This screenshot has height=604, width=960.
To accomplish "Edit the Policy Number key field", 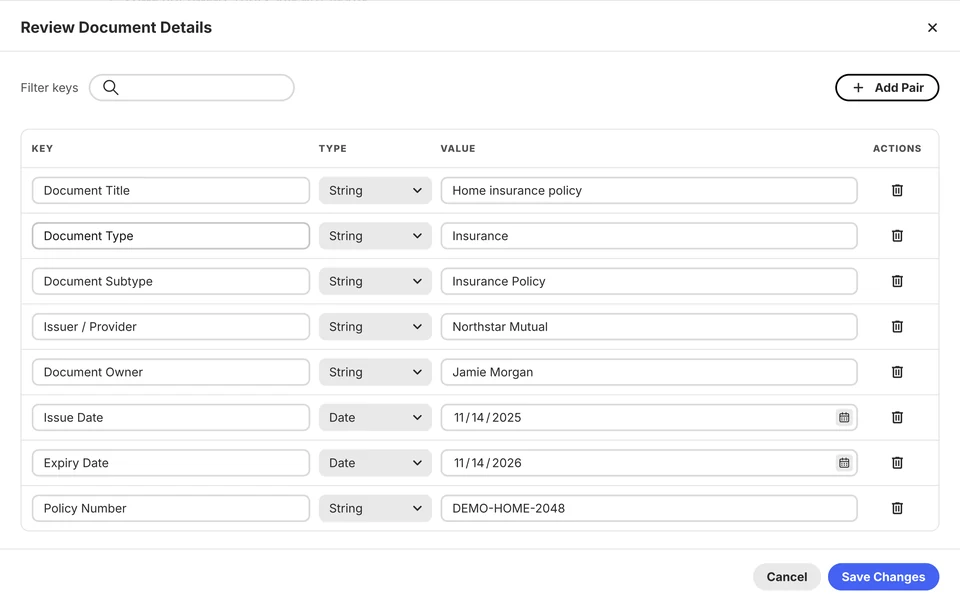I will coord(171,508).
